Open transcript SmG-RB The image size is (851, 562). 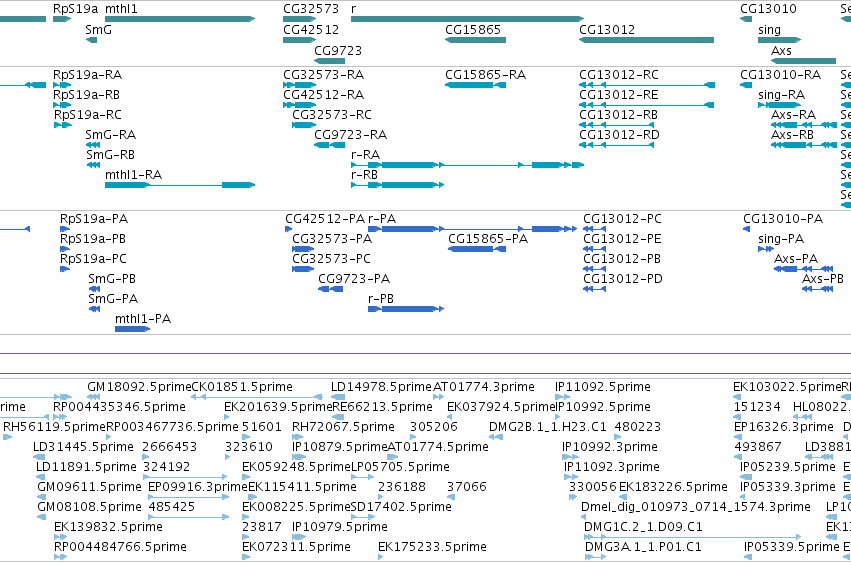coord(93,165)
